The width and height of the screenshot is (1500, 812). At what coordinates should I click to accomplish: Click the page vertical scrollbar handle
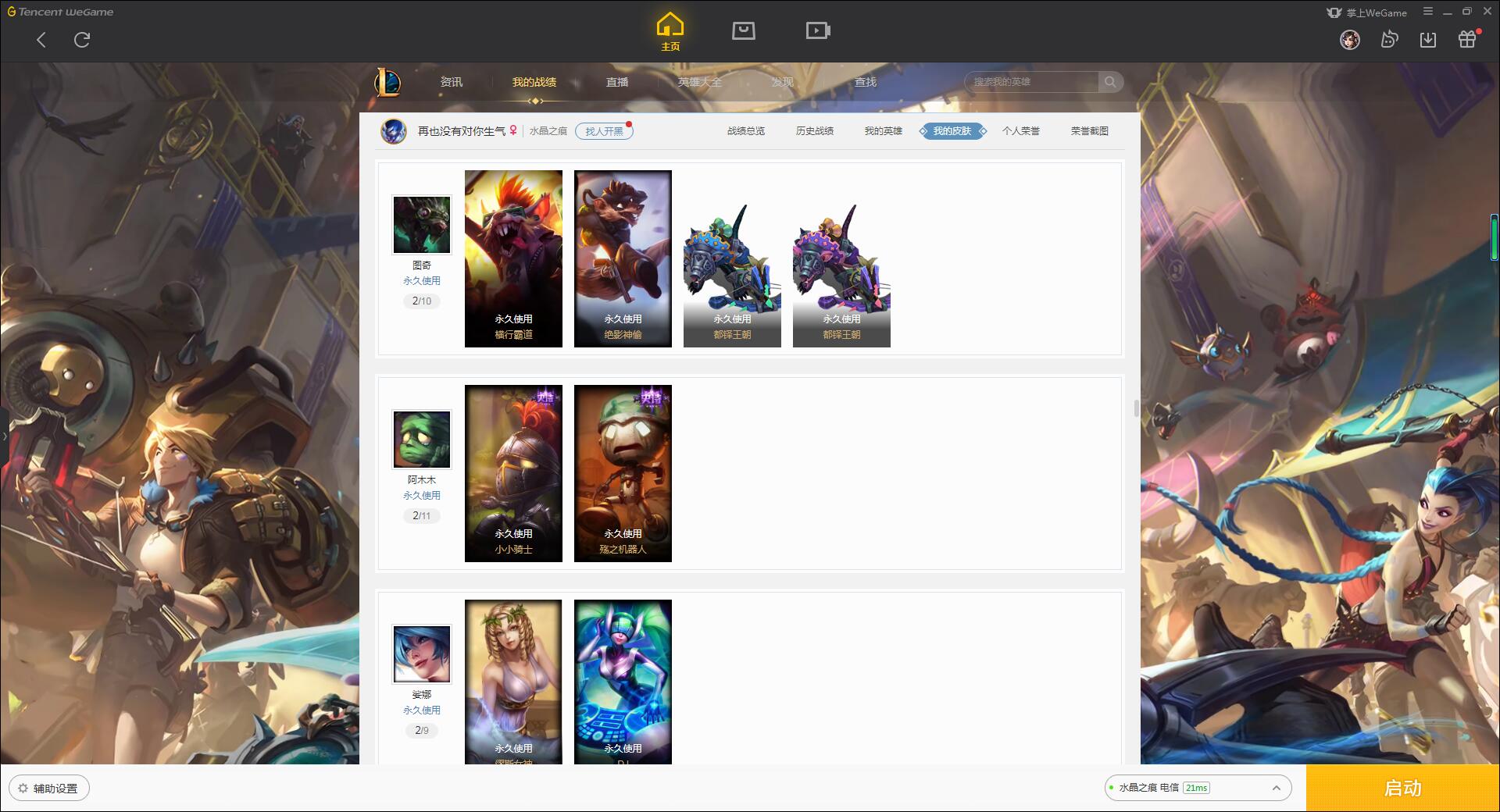pyautogui.click(x=1136, y=408)
